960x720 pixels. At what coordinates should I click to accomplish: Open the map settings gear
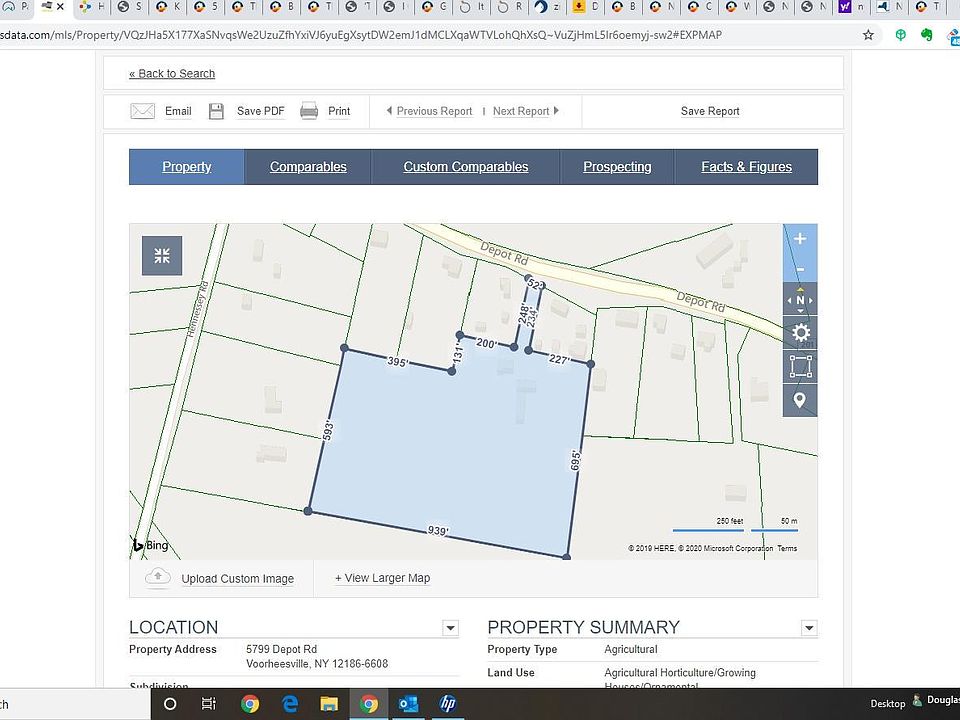(800, 332)
